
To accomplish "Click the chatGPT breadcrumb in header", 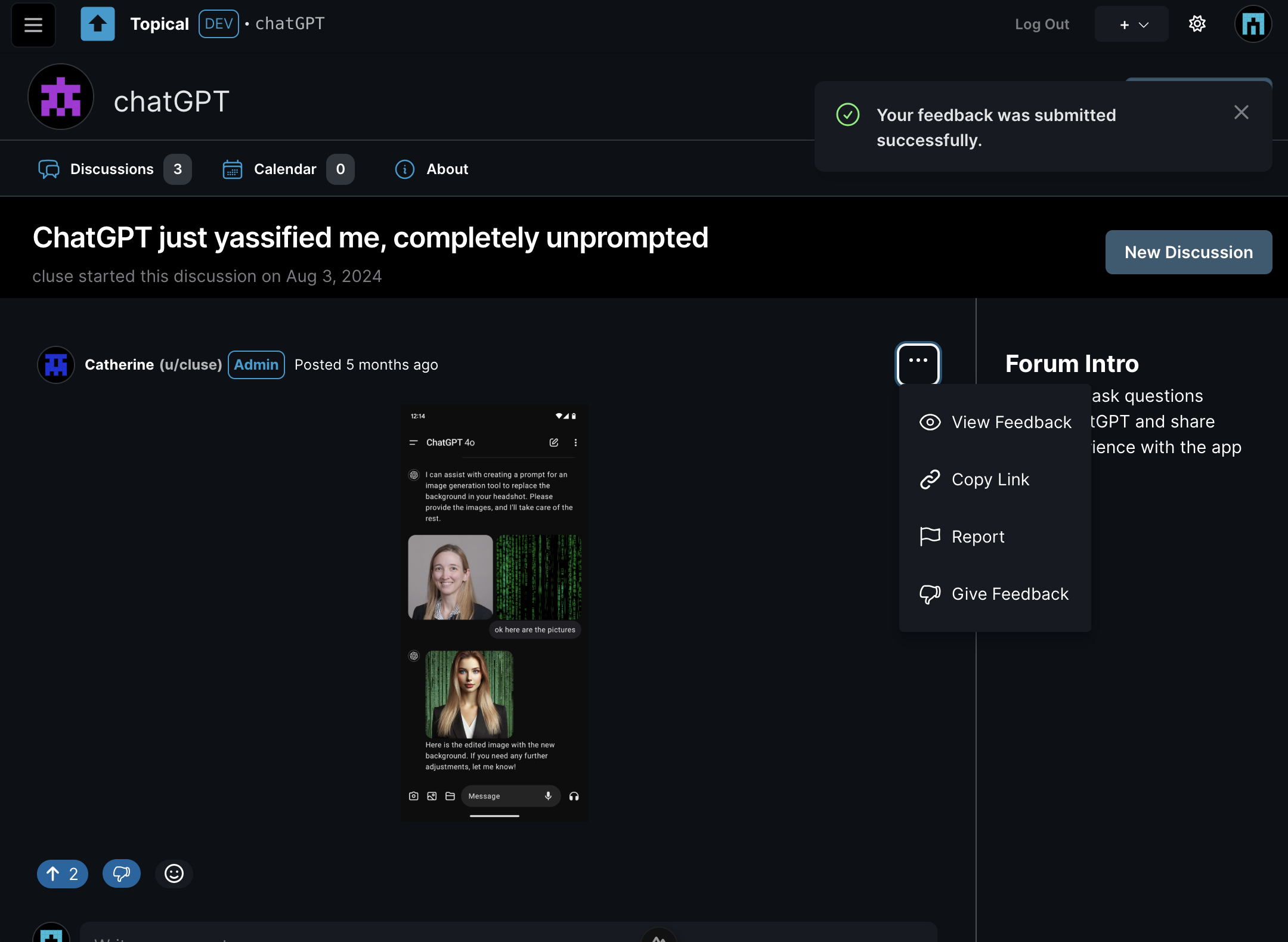I will tap(290, 24).
